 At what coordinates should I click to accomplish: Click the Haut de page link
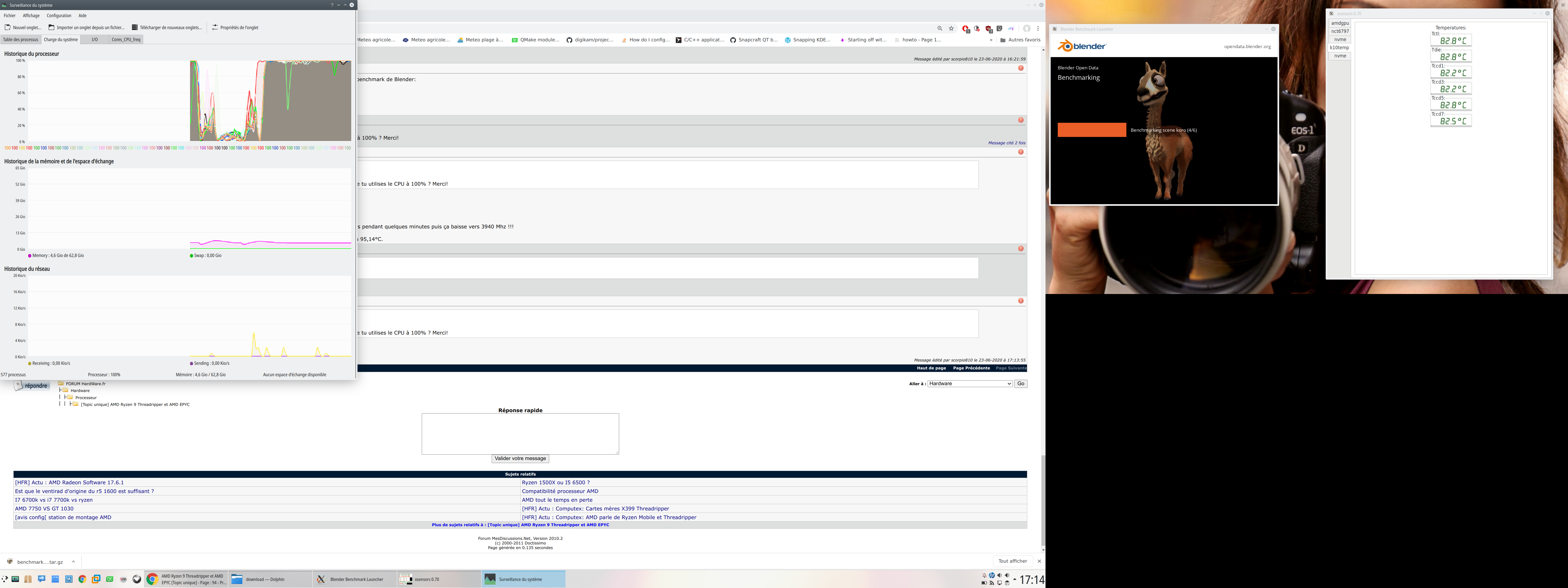(931, 368)
